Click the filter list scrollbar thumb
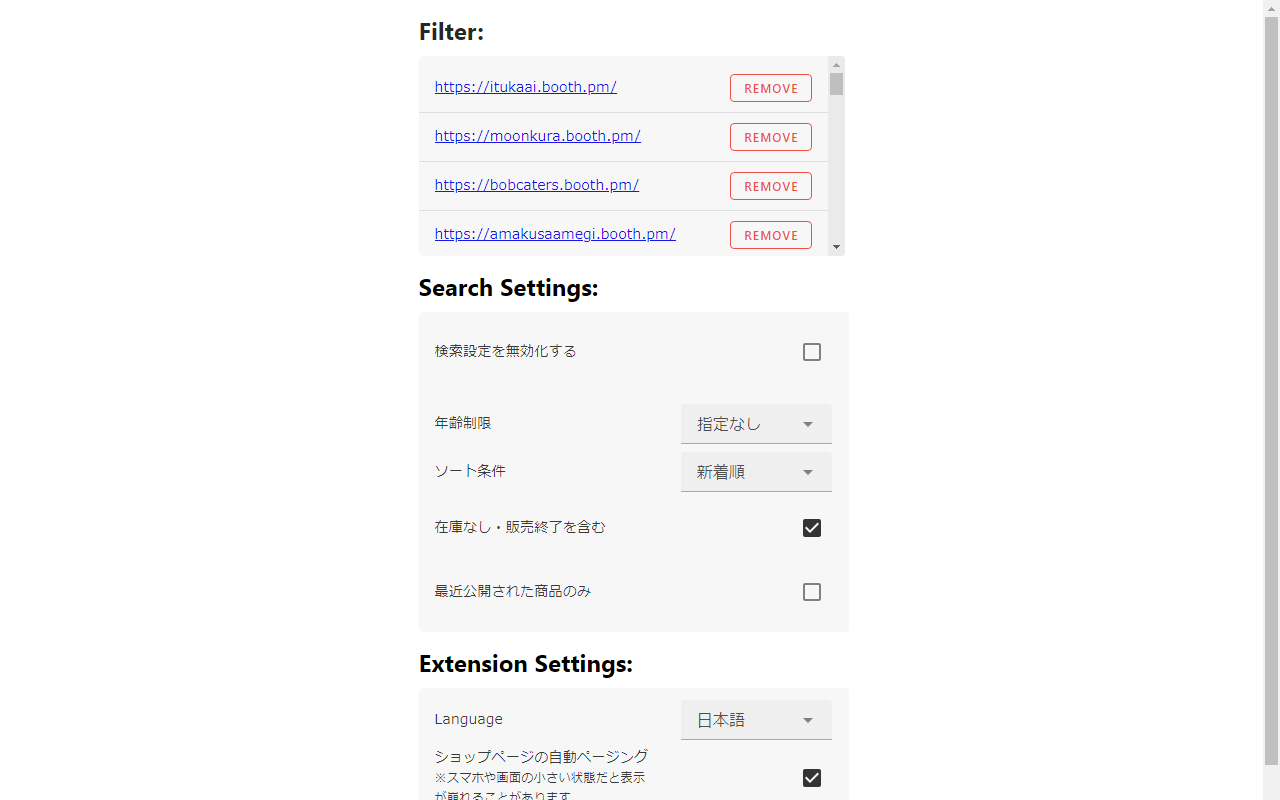Screen dimensions: 1280x800 click(837, 84)
